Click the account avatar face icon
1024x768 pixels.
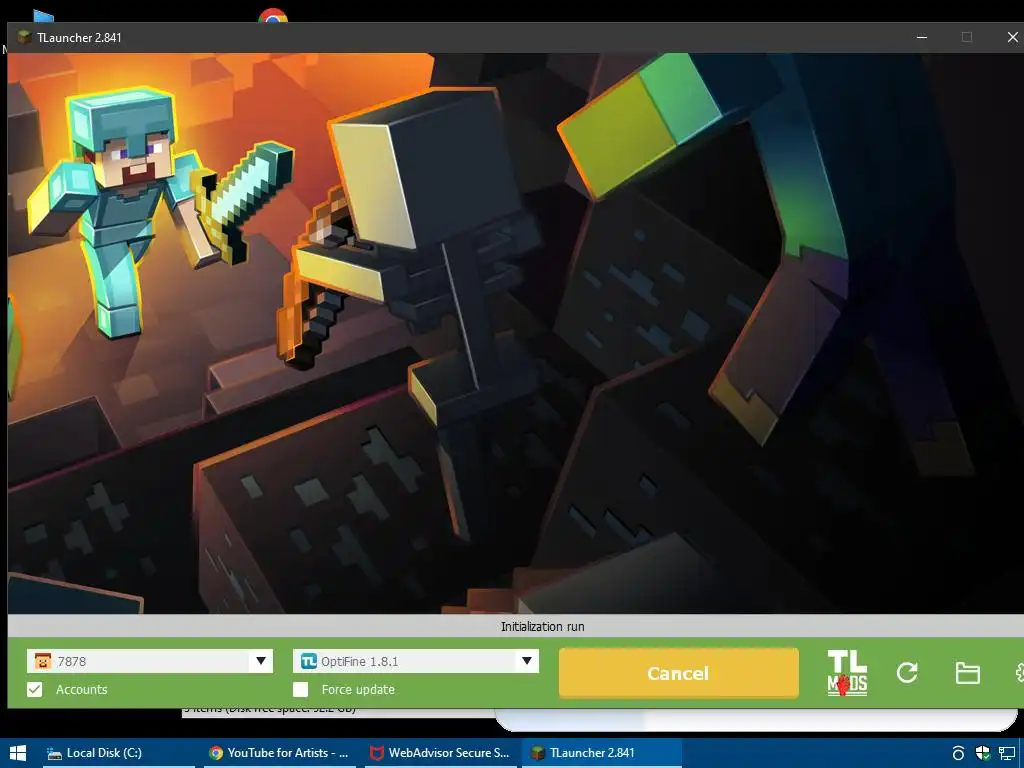[x=42, y=661]
